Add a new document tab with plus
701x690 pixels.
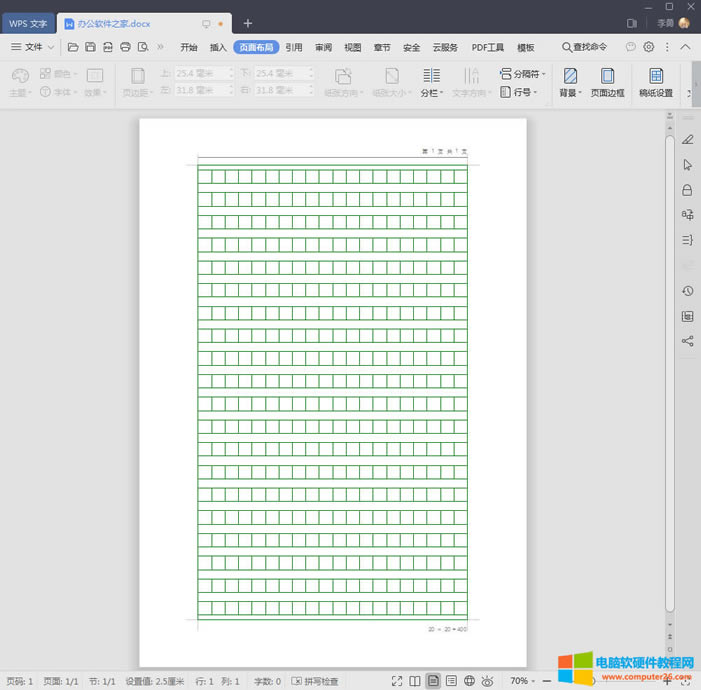click(248, 23)
